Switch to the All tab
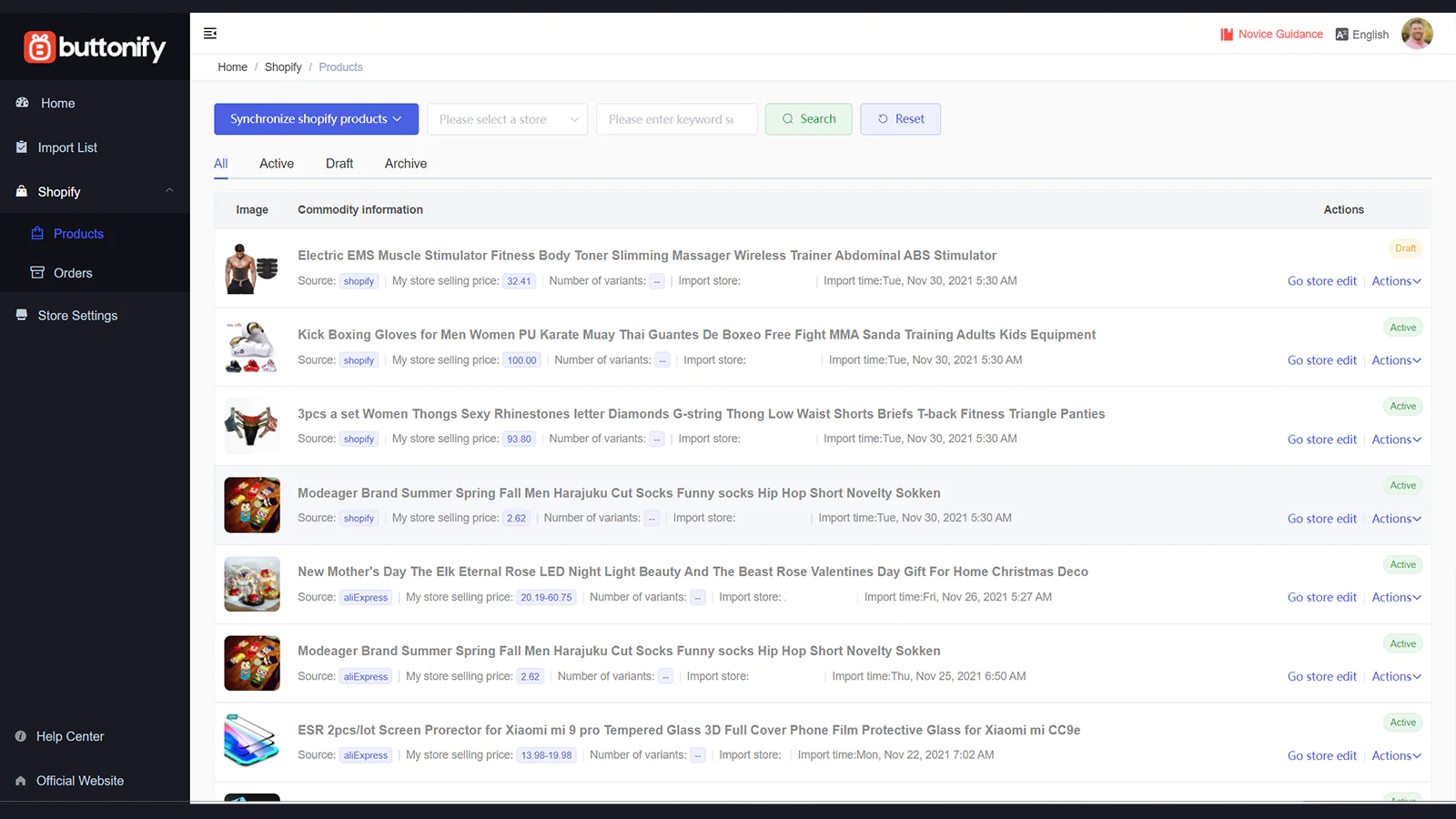This screenshot has height=819, width=1456. pos(221,164)
